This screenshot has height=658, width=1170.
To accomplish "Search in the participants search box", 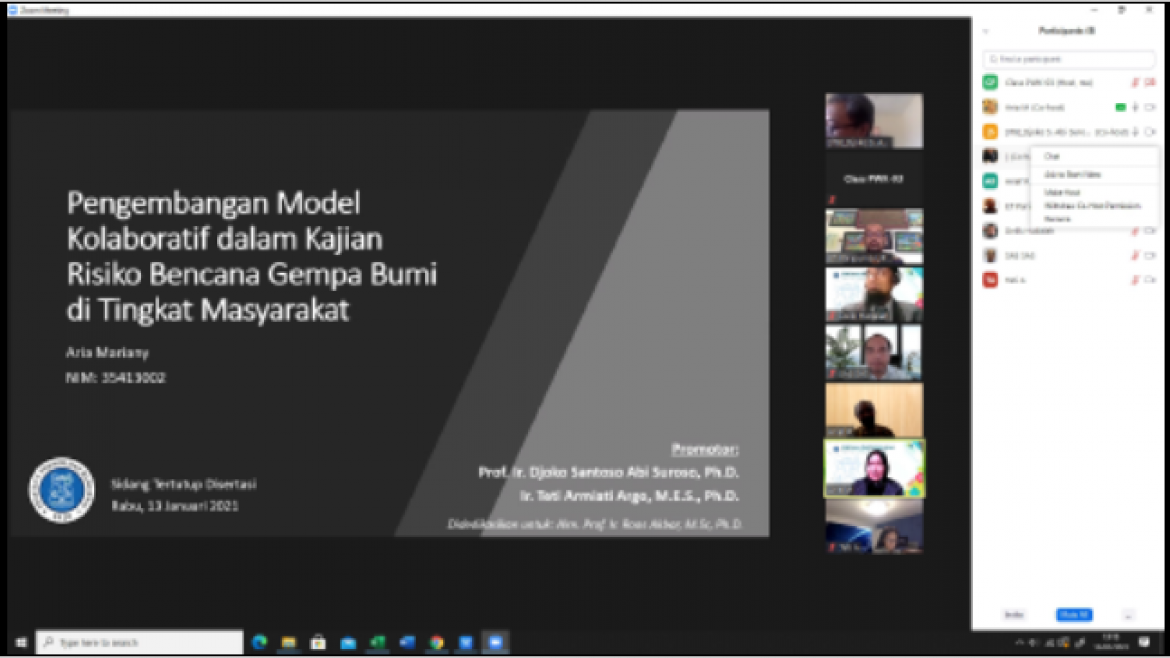I will coord(1068,59).
